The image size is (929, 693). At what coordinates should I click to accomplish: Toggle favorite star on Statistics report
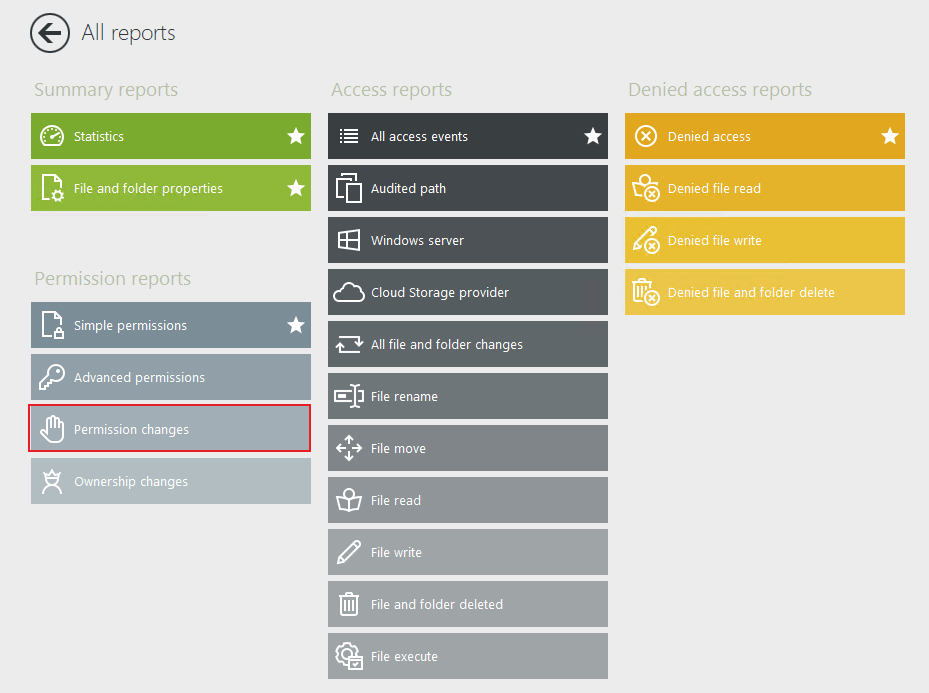point(296,136)
